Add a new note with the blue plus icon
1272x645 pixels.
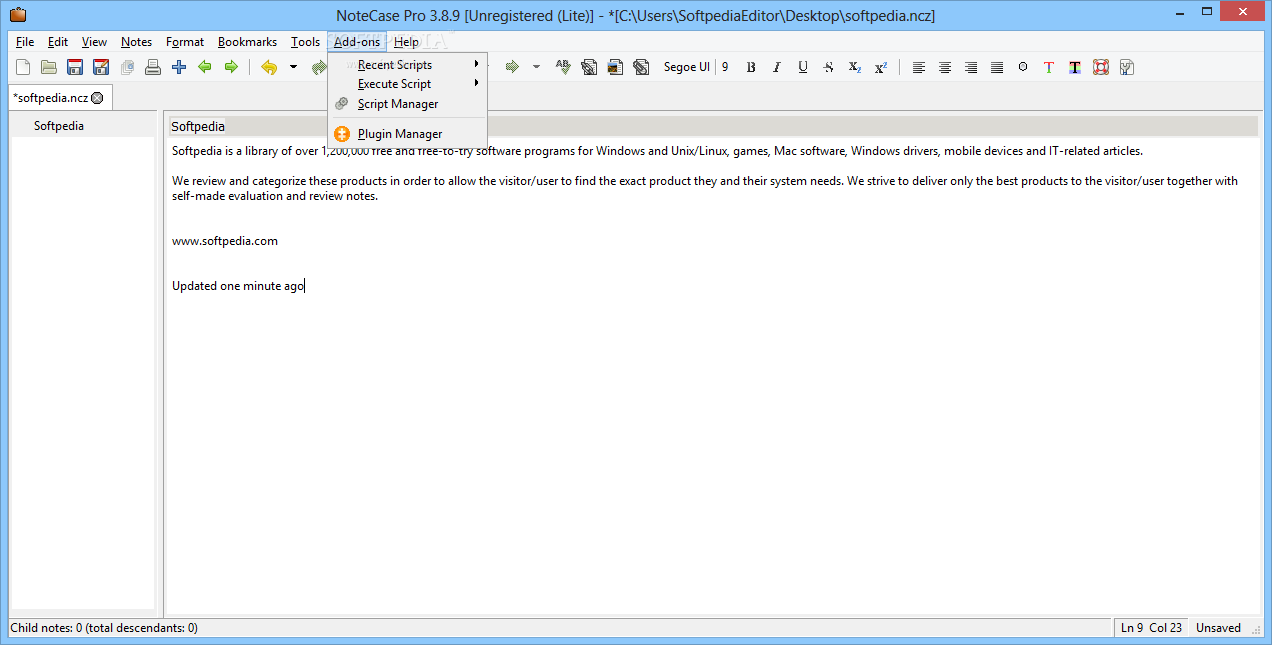pyautogui.click(x=179, y=67)
